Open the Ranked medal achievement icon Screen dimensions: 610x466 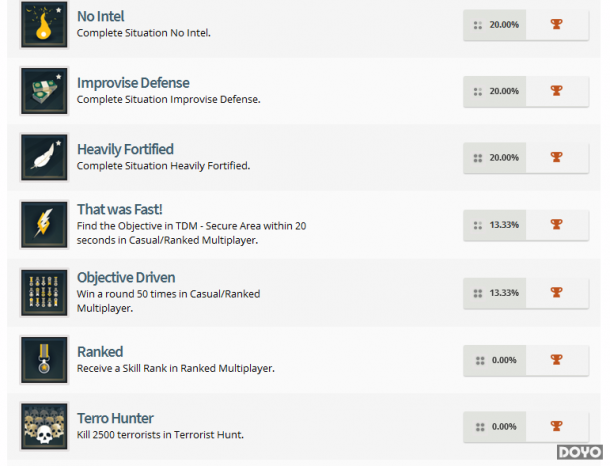(44, 360)
